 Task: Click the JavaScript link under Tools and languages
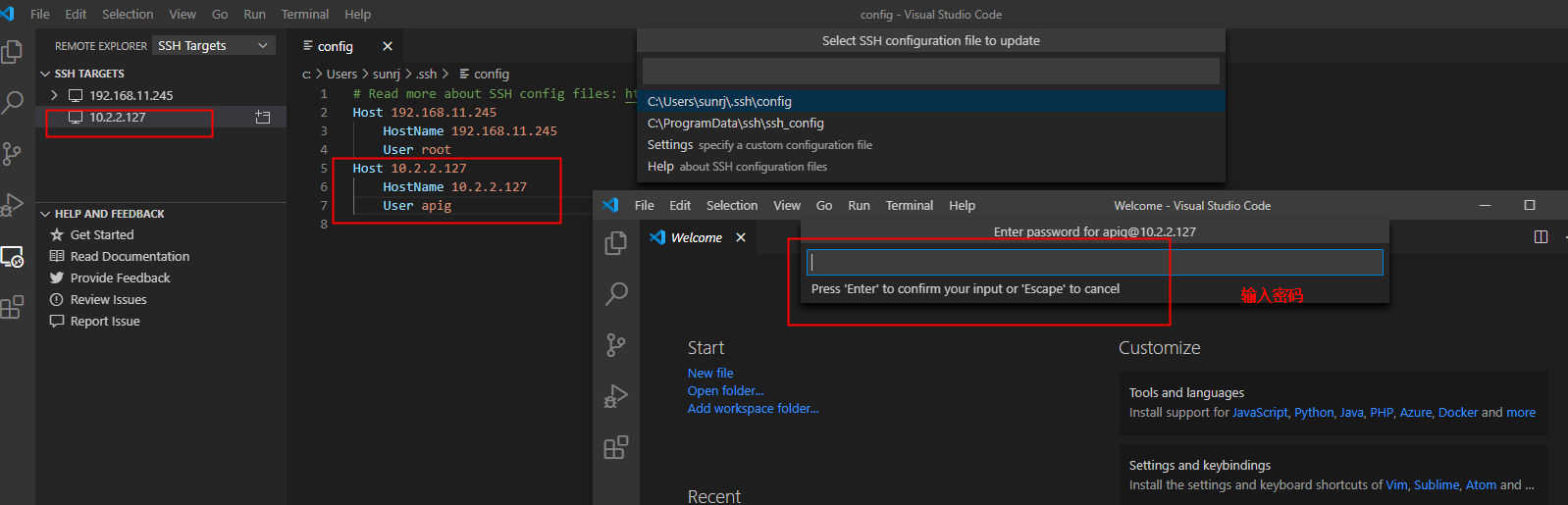click(1260, 412)
